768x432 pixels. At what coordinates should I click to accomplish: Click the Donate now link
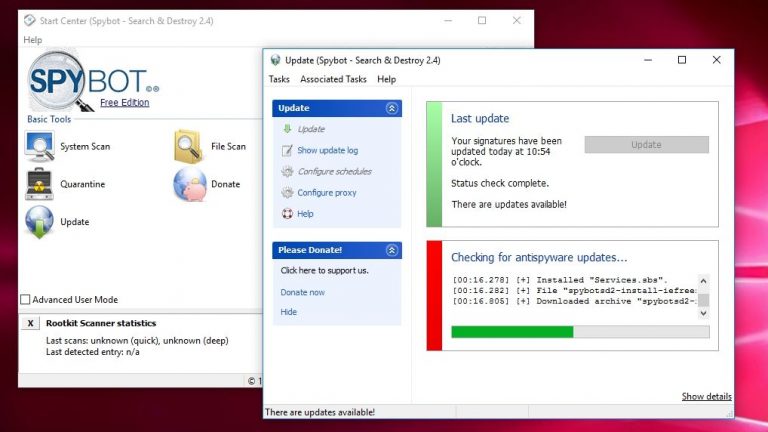pos(303,292)
